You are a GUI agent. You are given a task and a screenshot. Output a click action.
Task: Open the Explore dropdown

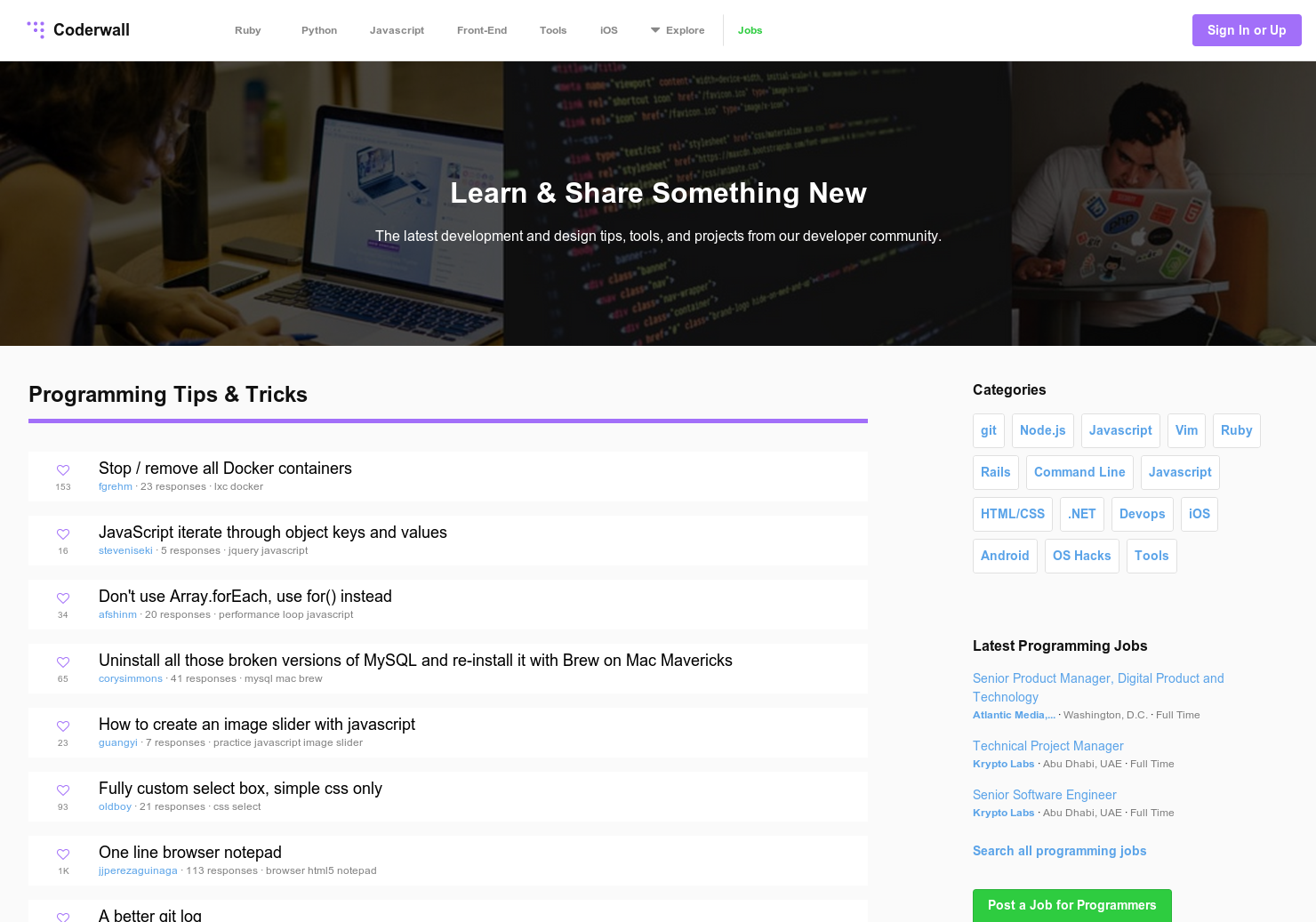pyautogui.click(x=678, y=29)
